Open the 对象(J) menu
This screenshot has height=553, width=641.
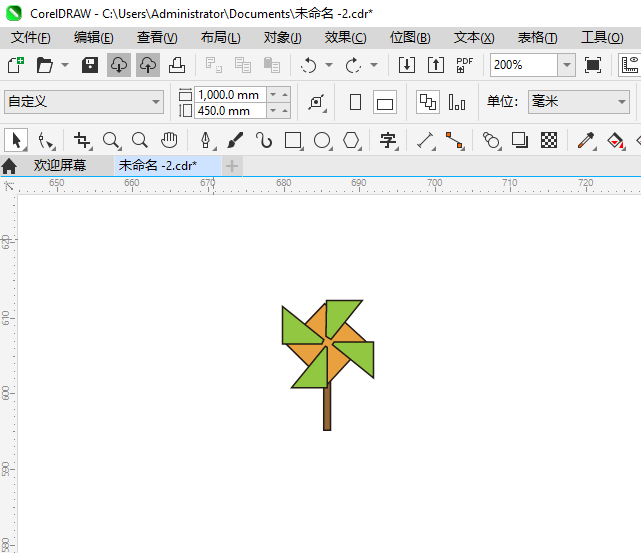point(282,38)
